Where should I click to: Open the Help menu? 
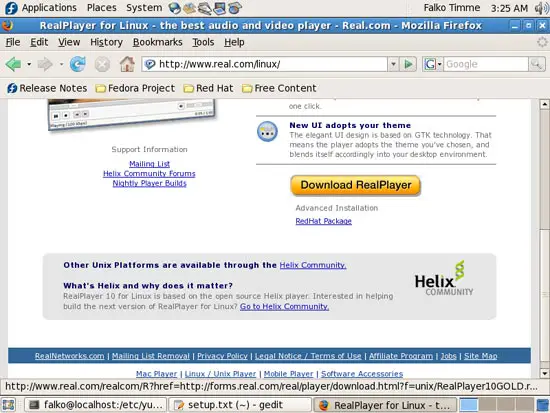pyautogui.click(x=234, y=42)
